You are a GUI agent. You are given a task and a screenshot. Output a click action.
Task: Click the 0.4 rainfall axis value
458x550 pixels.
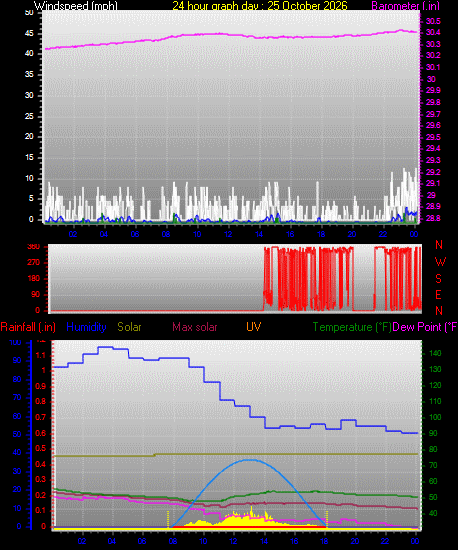point(41,464)
